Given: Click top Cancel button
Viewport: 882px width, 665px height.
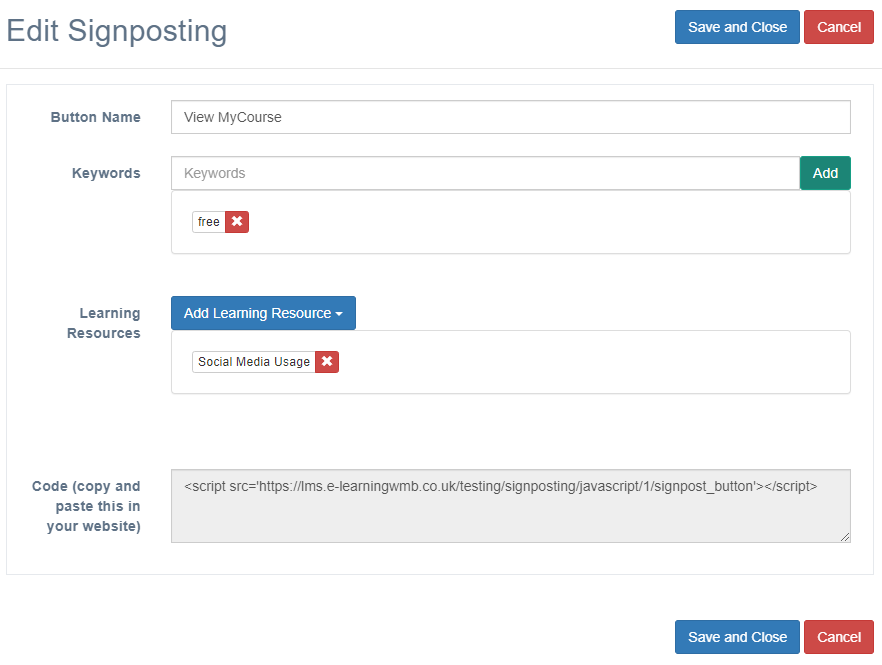Looking at the screenshot, I should coord(839,27).
